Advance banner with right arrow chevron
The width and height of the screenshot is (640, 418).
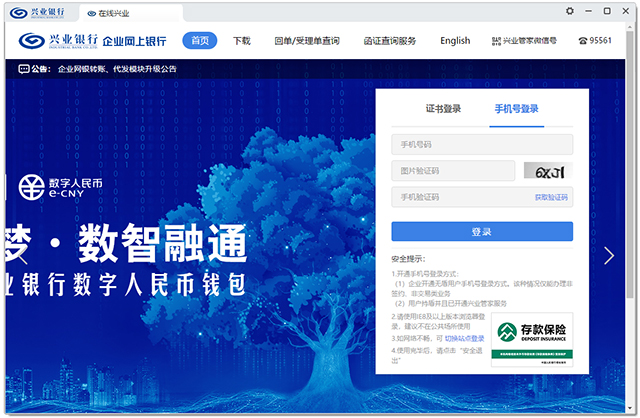[x=609, y=255]
